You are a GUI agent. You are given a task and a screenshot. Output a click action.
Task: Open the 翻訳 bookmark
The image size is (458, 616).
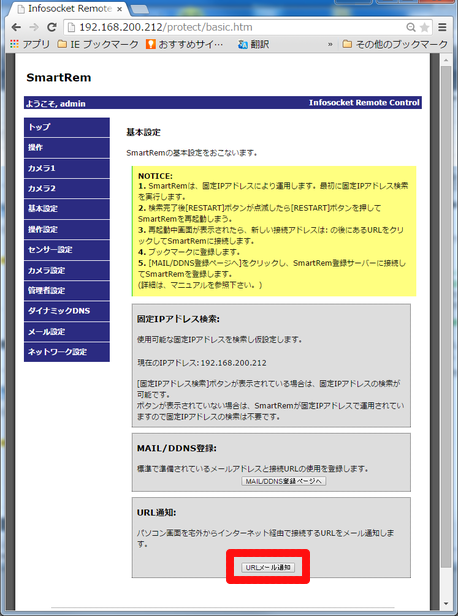click(x=254, y=44)
